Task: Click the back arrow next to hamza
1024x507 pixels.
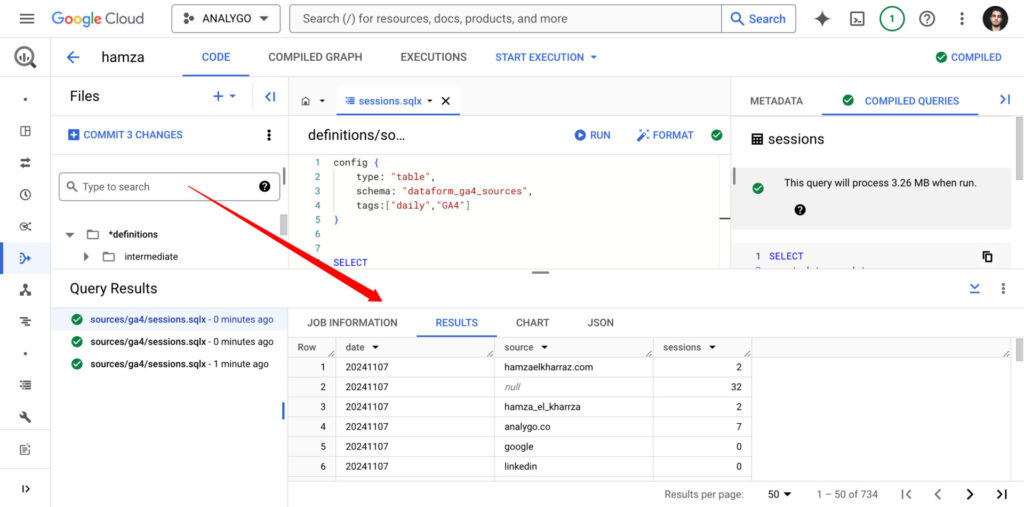Action: pos(73,57)
